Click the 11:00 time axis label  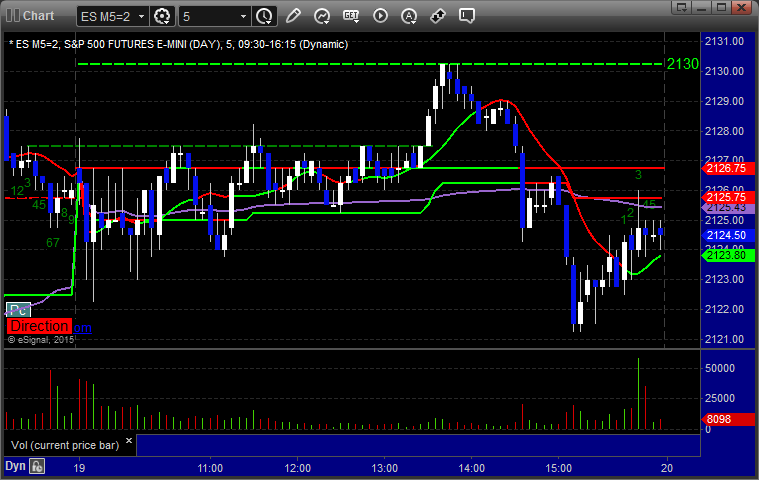pyautogui.click(x=210, y=468)
